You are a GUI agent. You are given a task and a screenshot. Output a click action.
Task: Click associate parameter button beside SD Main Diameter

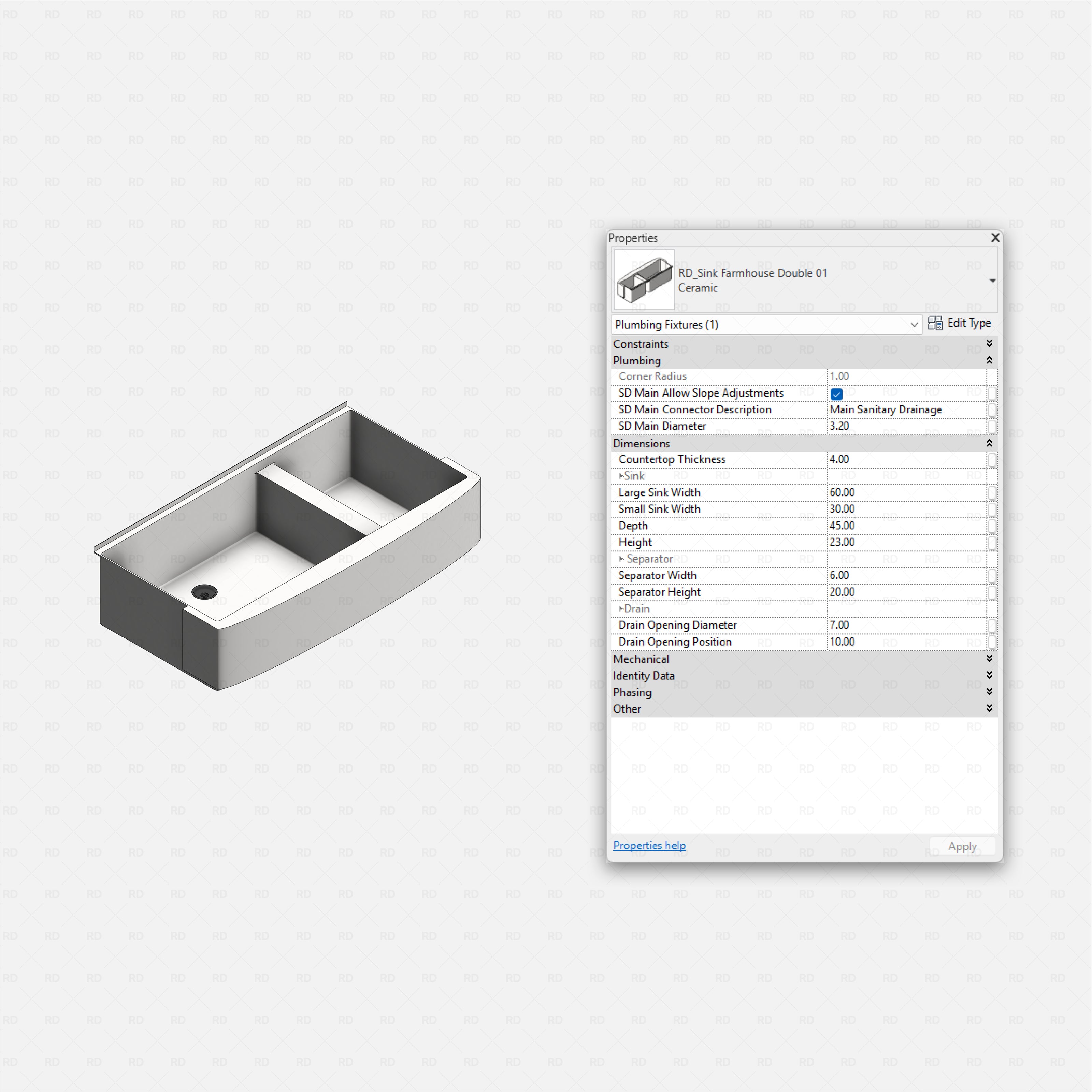(992, 426)
